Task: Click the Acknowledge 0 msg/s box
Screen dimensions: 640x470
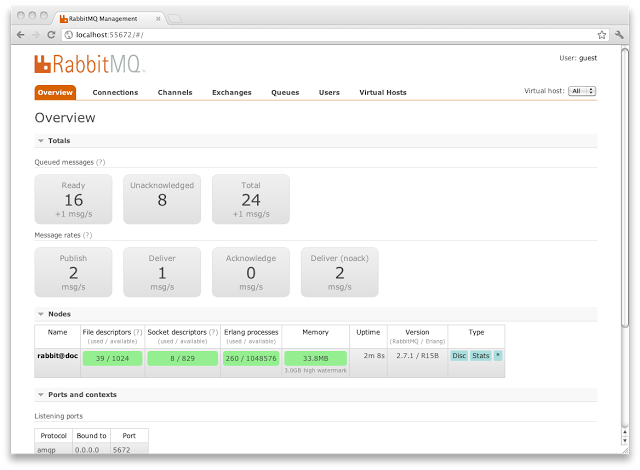Action: [x=251, y=272]
